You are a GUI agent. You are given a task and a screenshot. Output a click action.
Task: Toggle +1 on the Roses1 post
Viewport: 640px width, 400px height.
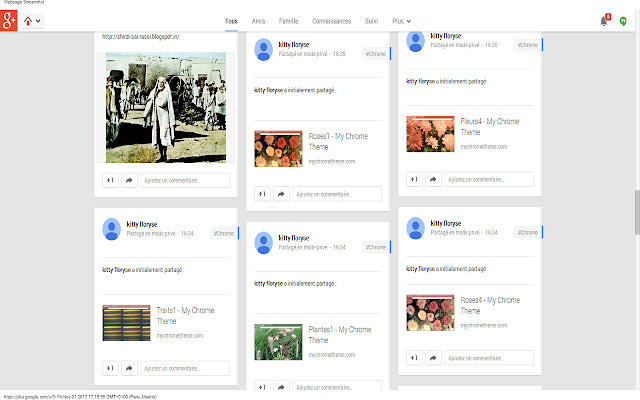262,194
